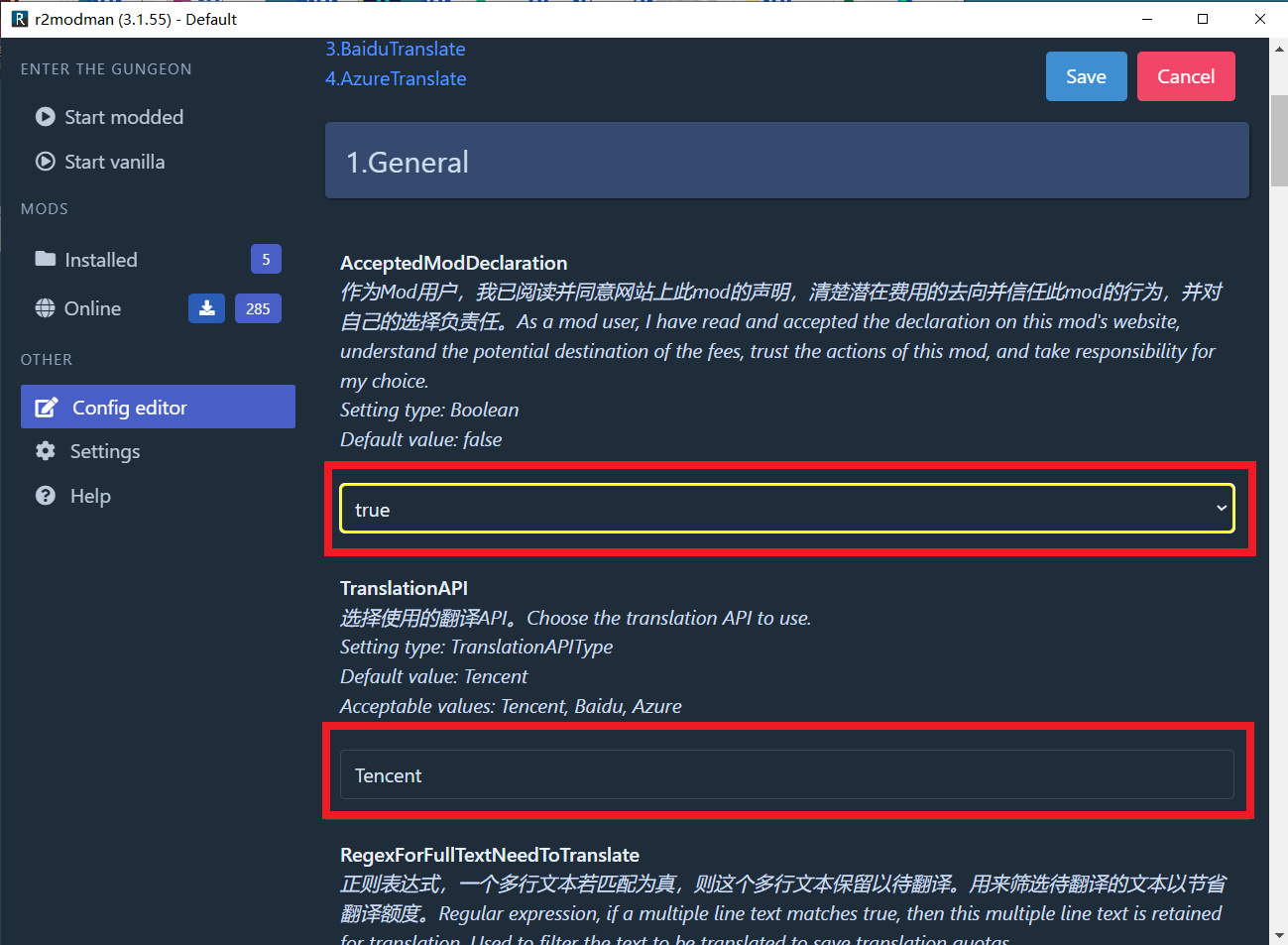Screen dimensions: 1288x945
Task: Open the AcceptedModDeclaration true/false dropdown
Action: pyautogui.click(x=787, y=509)
